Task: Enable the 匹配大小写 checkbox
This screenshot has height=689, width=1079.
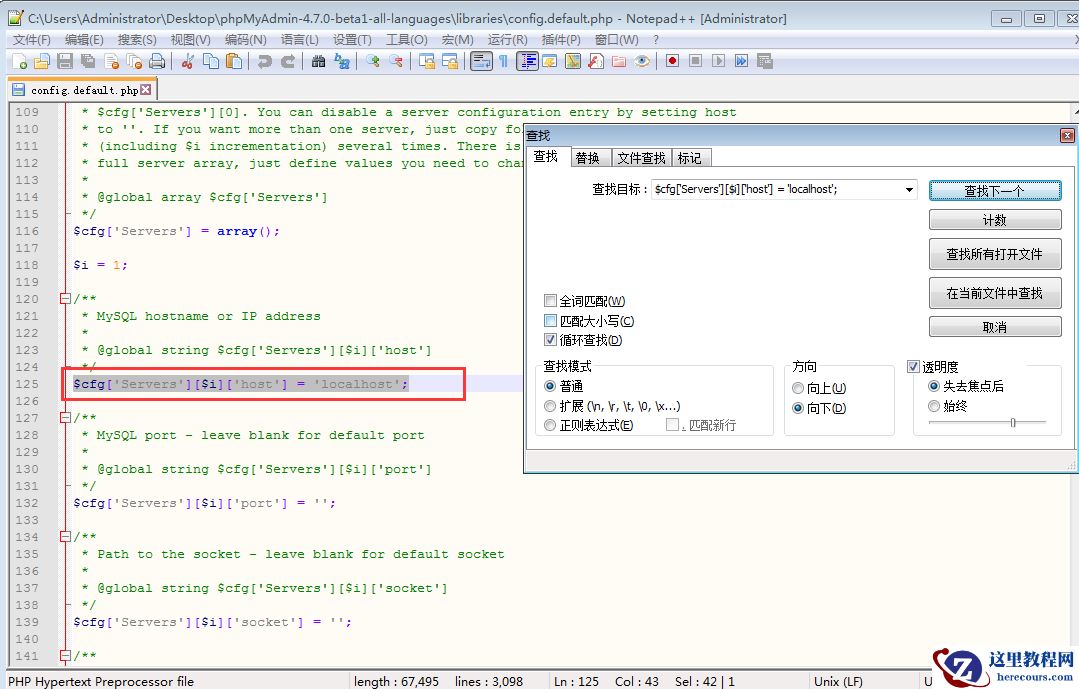Action: tap(551, 321)
